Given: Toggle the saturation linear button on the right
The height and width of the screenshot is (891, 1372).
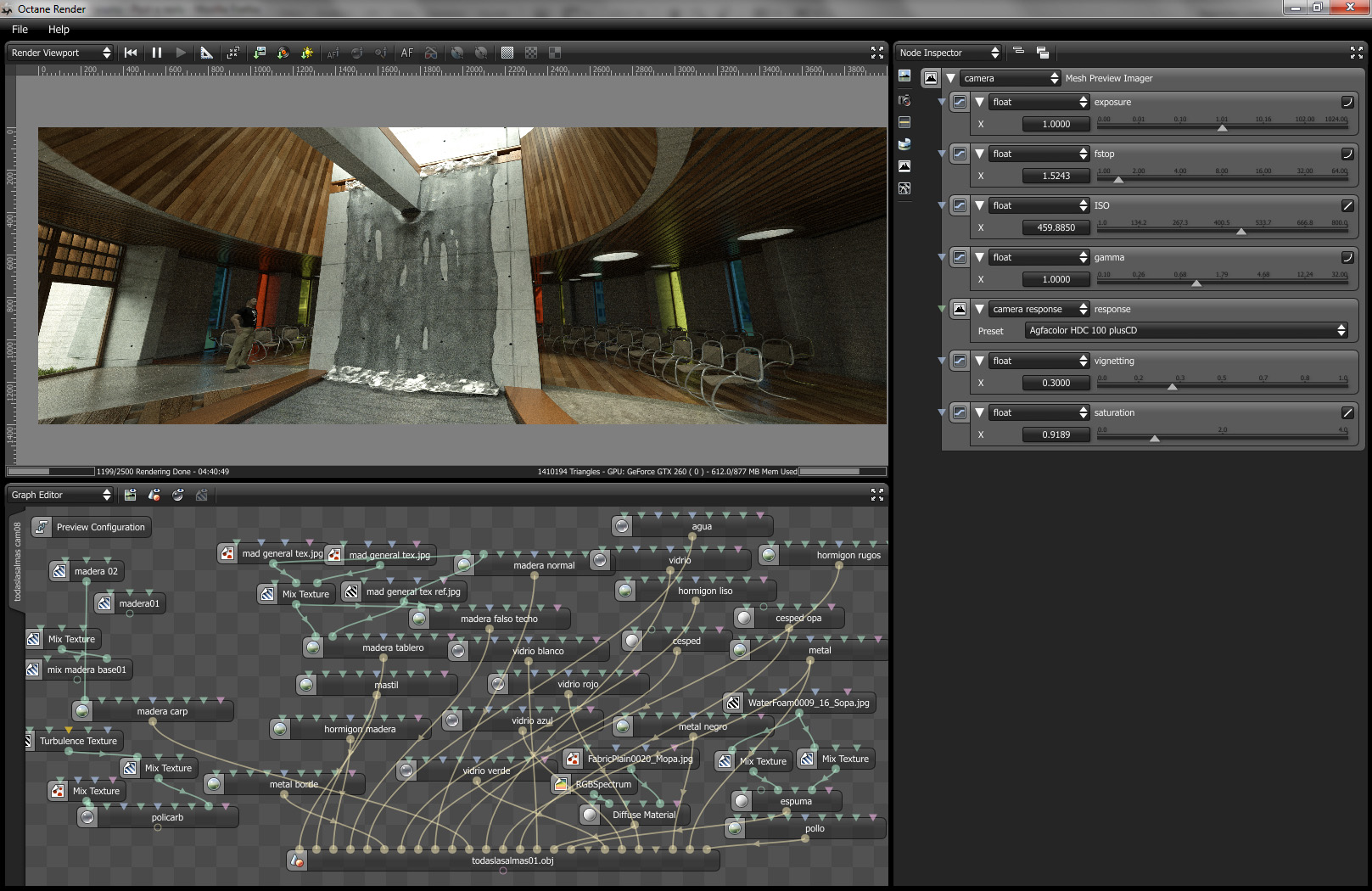Looking at the screenshot, I should [x=1347, y=412].
